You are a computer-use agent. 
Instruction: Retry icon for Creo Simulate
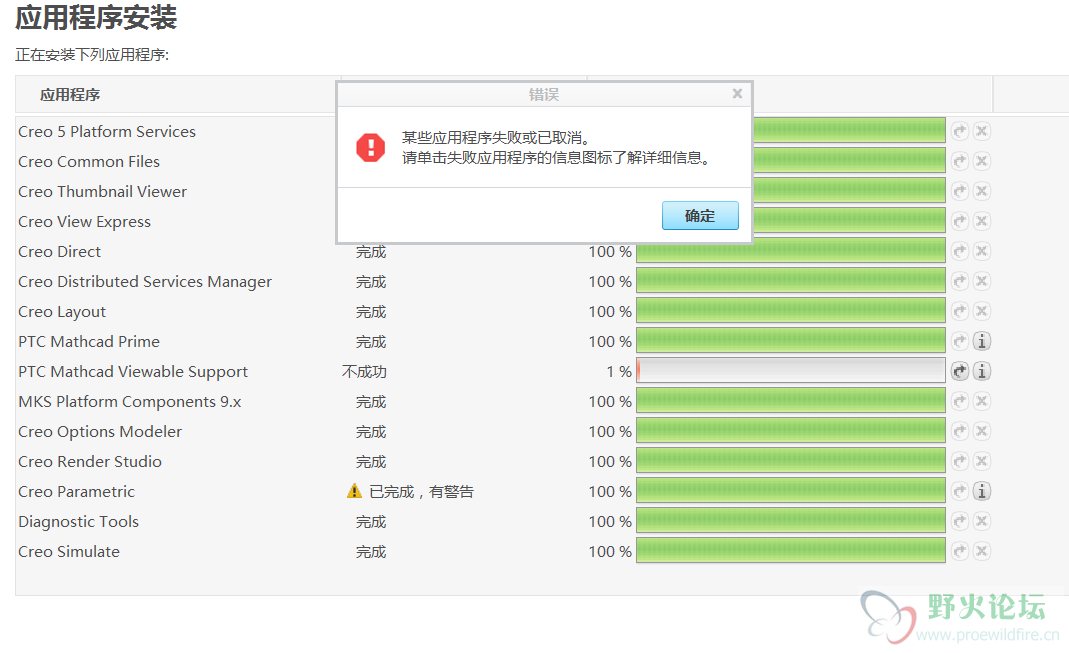coord(960,551)
